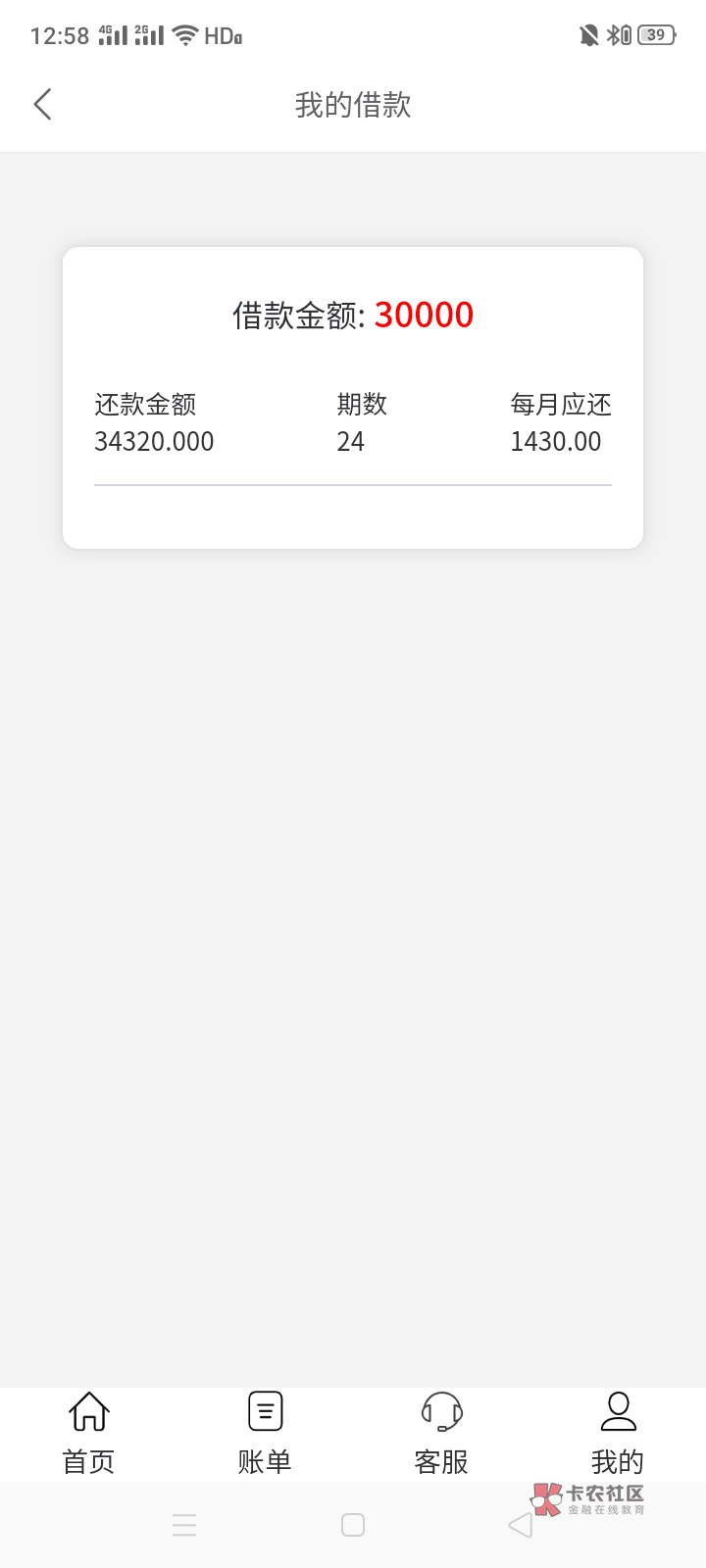The height and width of the screenshot is (1568, 706).
Task: Tap the red 30000 loan amount
Action: click(x=424, y=315)
